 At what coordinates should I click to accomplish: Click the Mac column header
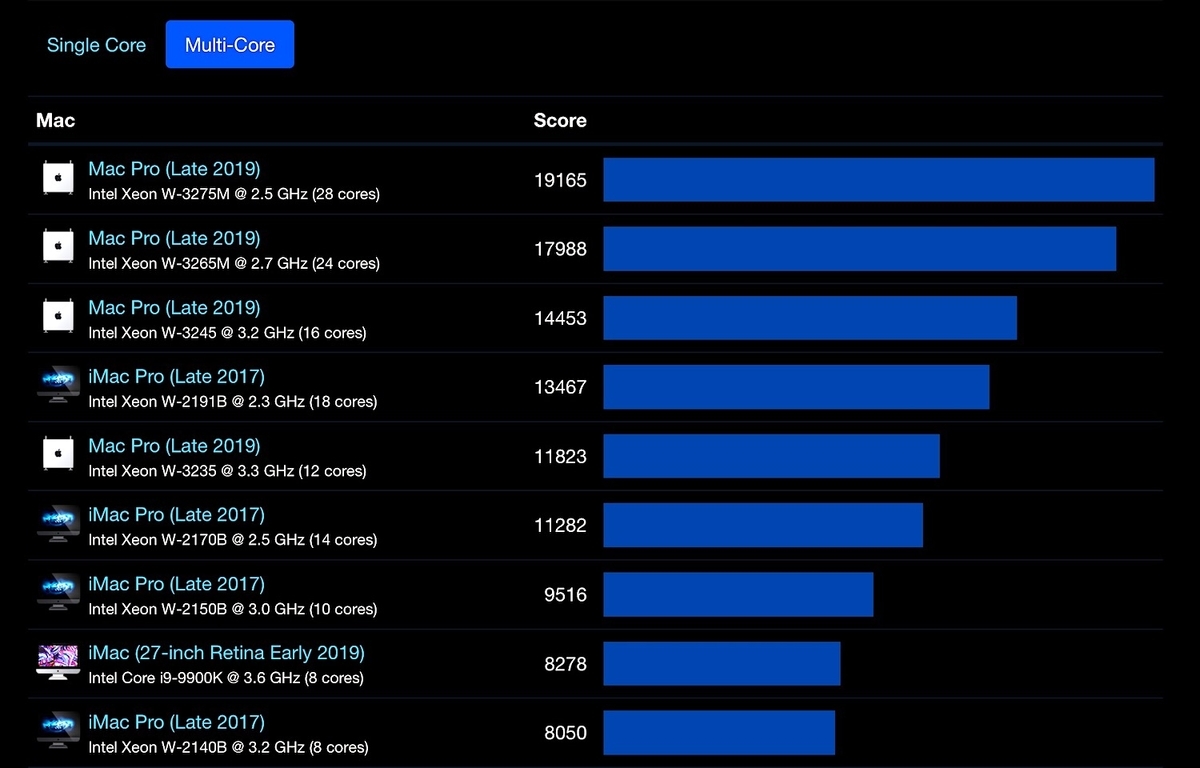(56, 121)
